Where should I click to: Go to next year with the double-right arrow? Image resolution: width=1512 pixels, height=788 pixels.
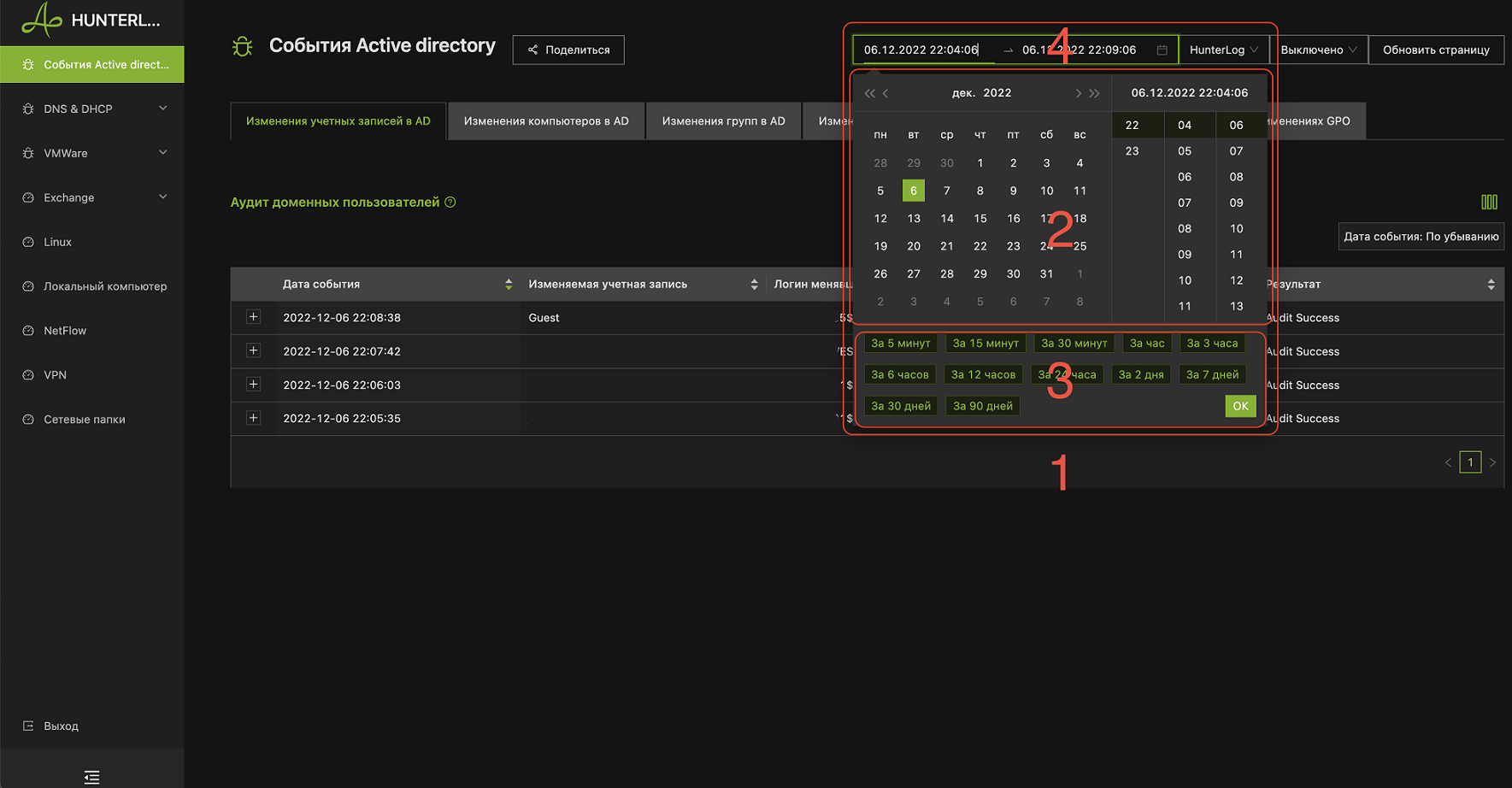[x=1094, y=93]
